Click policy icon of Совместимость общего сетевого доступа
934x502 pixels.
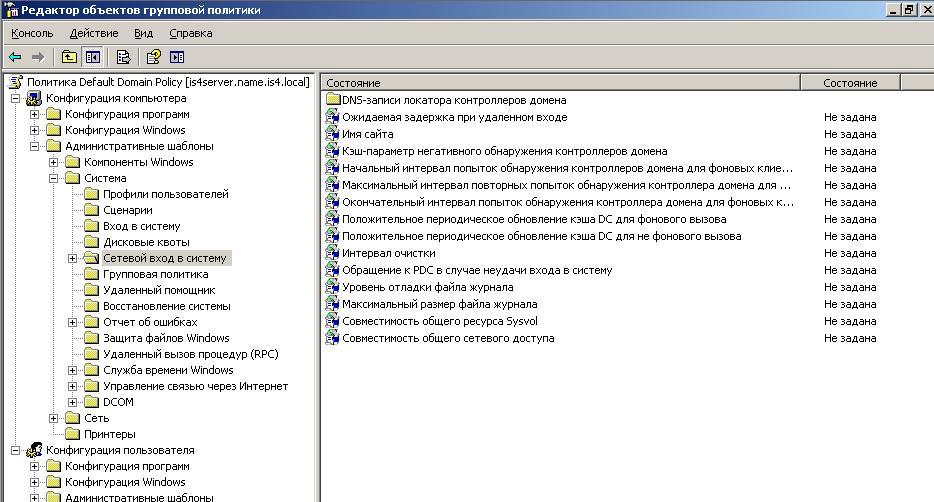pos(332,338)
